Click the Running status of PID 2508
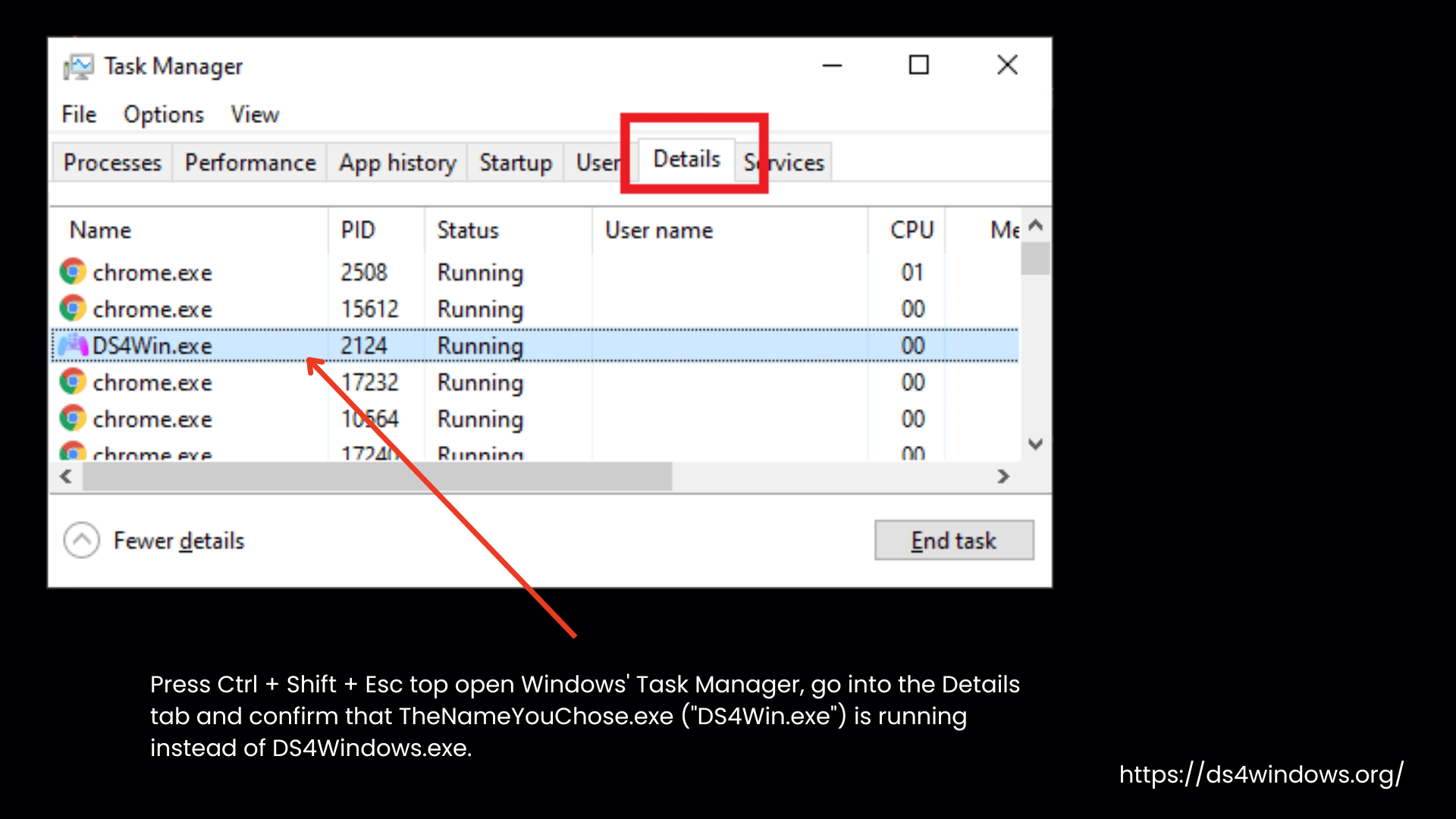 (480, 273)
